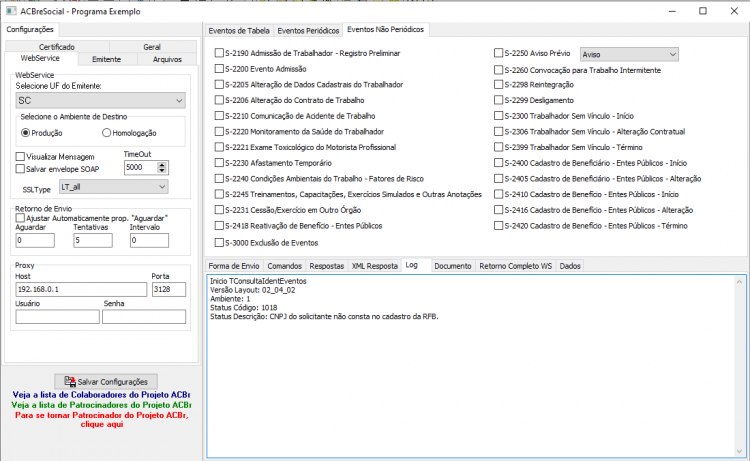
Task: Open the Comandos tab
Action: pos(285,266)
